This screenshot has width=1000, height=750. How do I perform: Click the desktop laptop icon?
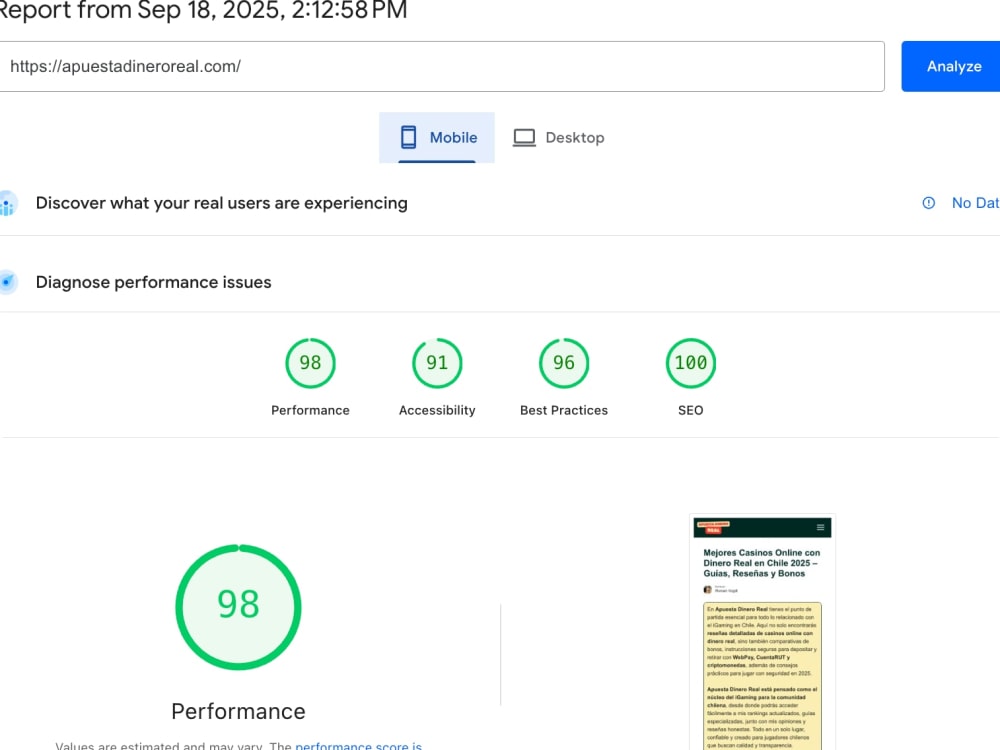pyautogui.click(x=524, y=138)
